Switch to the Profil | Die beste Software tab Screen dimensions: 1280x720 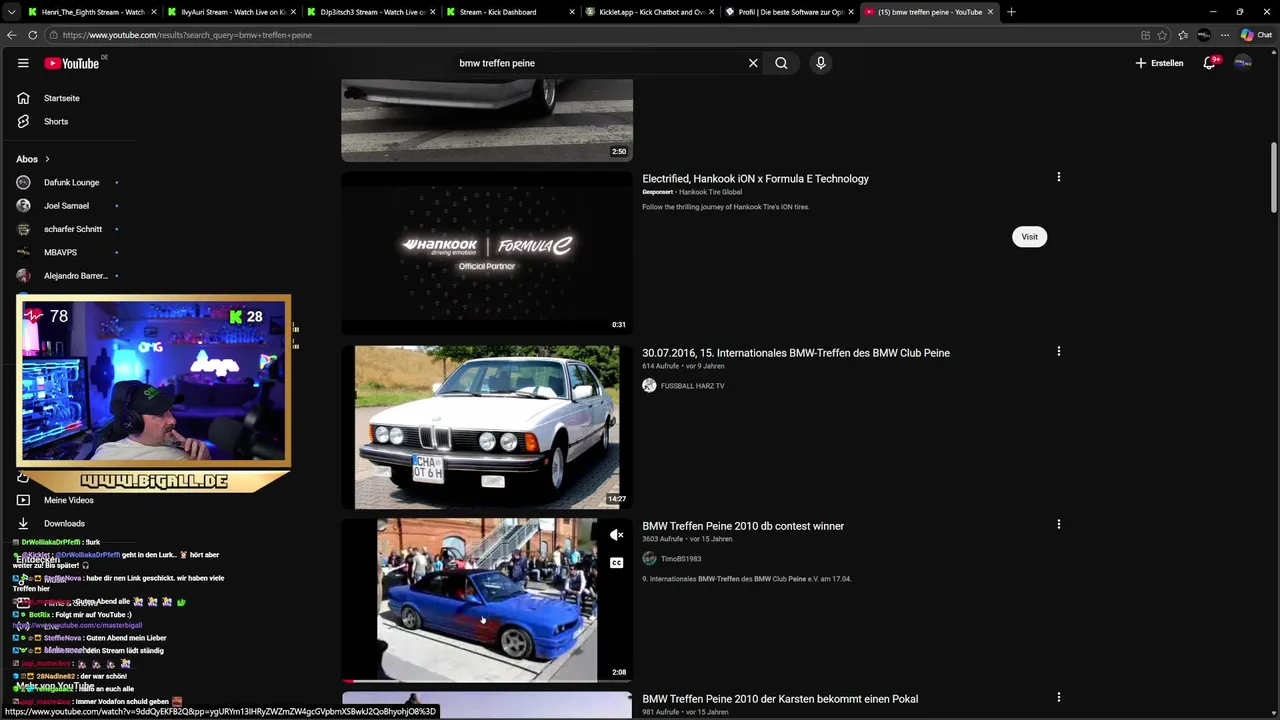(x=790, y=12)
